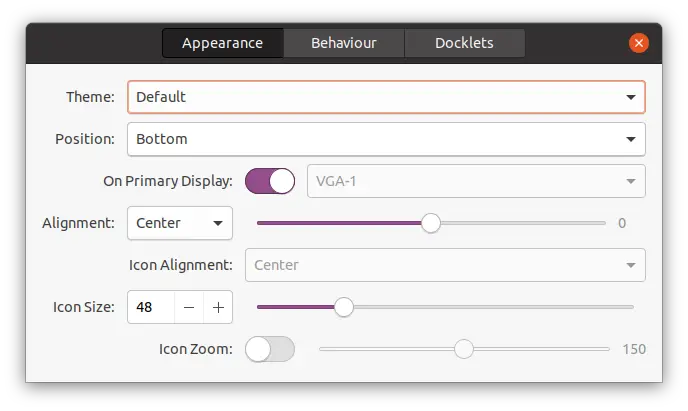Click the Icon Zoom slider handle
This screenshot has width=688, height=411.
(x=464, y=349)
